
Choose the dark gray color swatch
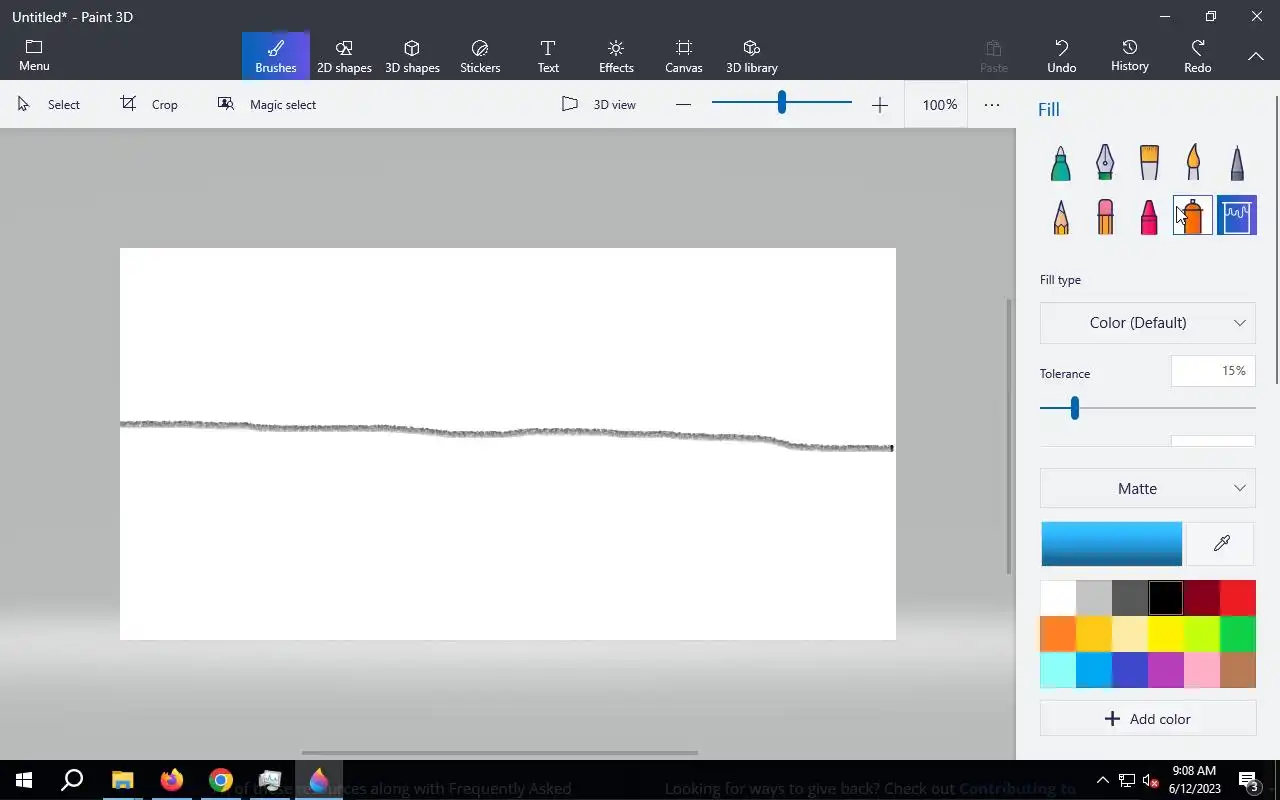pyautogui.click(x=1130, y=598)
